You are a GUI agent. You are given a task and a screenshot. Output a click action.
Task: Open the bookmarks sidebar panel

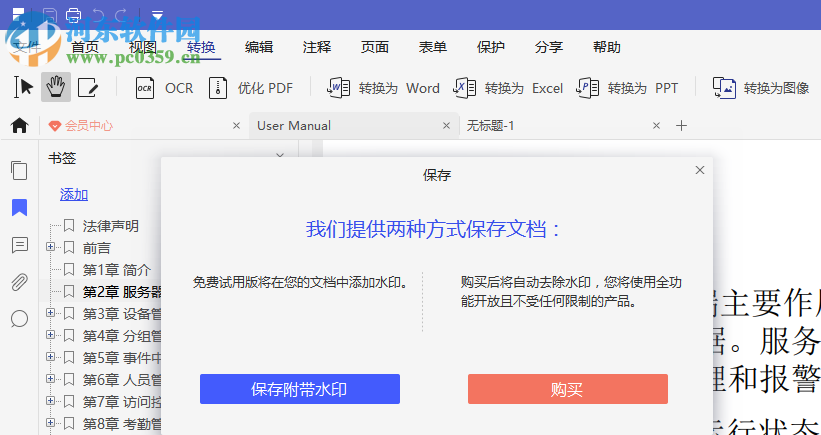(19, 208)
